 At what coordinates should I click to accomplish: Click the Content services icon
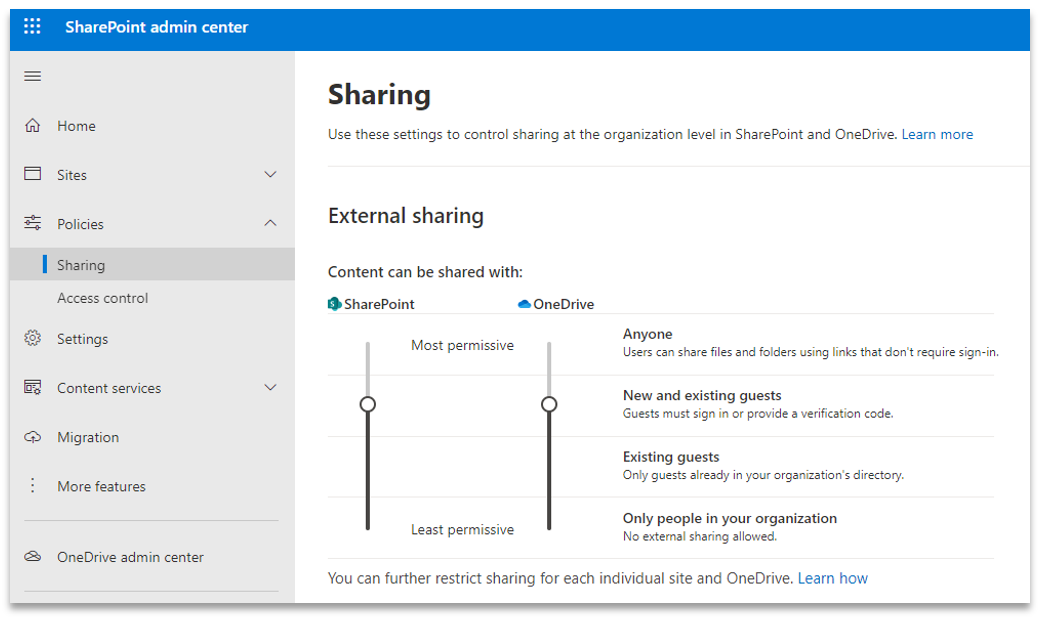(33, 387)
